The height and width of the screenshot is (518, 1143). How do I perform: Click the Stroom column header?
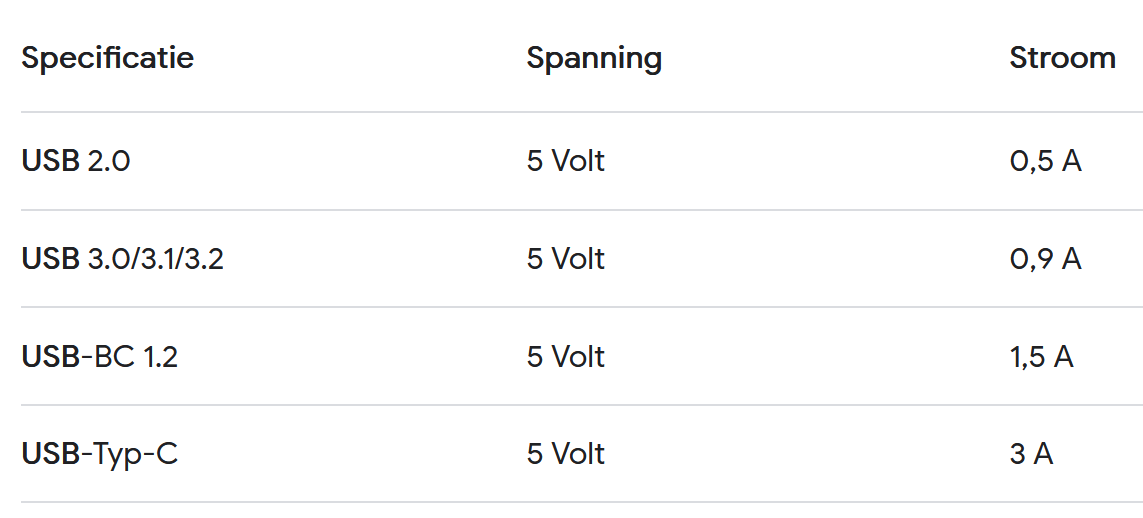point(1062,58)
